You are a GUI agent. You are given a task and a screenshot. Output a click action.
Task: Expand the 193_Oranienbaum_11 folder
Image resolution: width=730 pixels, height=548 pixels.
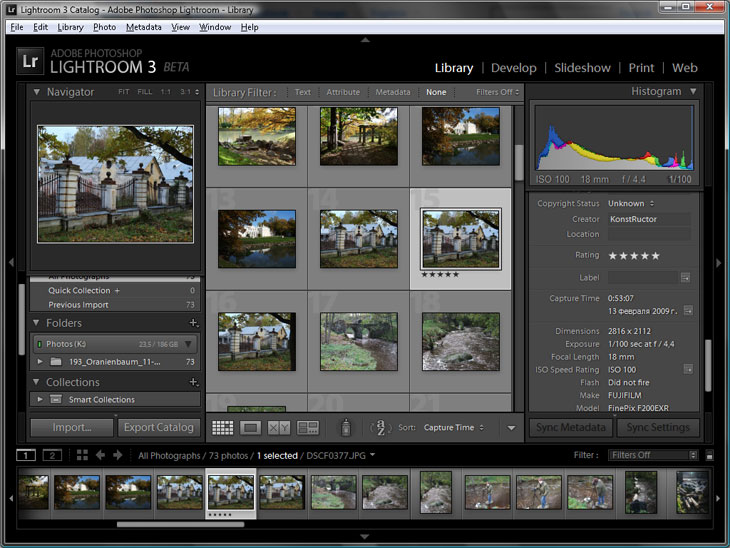[x=40, y=361]
